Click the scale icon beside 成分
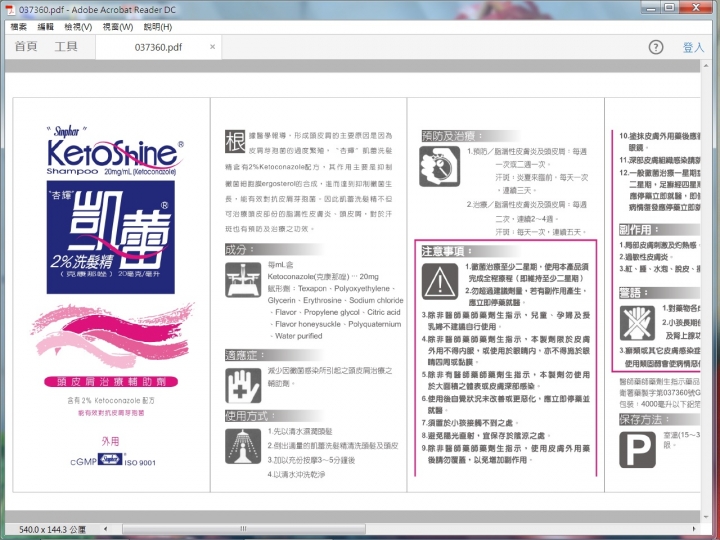720x540 pixels. click(243, 280)
